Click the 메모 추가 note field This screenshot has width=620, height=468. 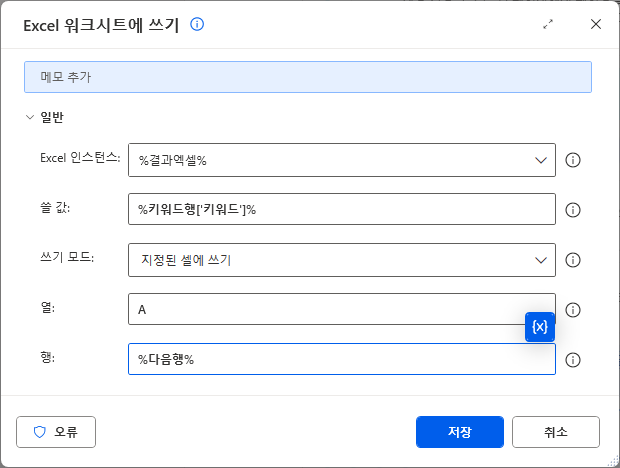pos(308,77)
